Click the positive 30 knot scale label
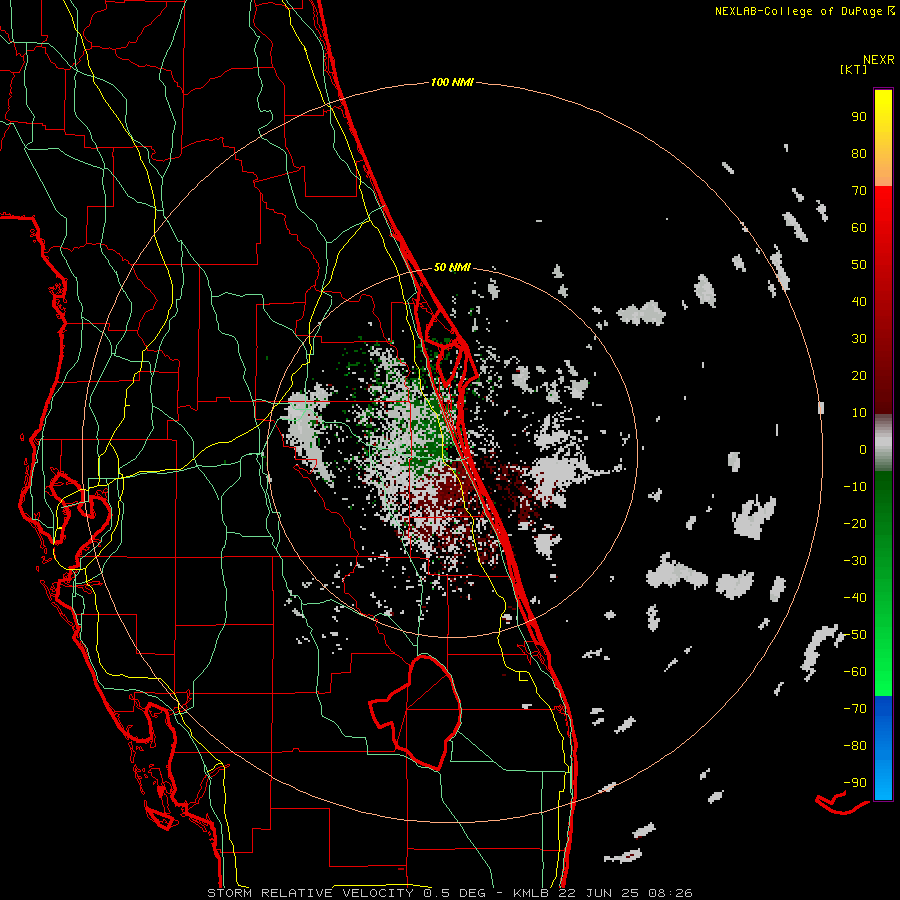The width and height of the screenshot is (900, 900). click(859, 339)
